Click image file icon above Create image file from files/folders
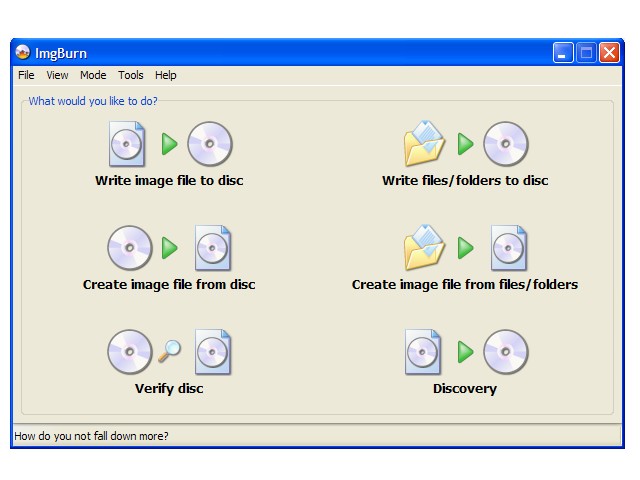Viewport: 640px width, 480px height. pyautogui.click(x=509, y=248)
